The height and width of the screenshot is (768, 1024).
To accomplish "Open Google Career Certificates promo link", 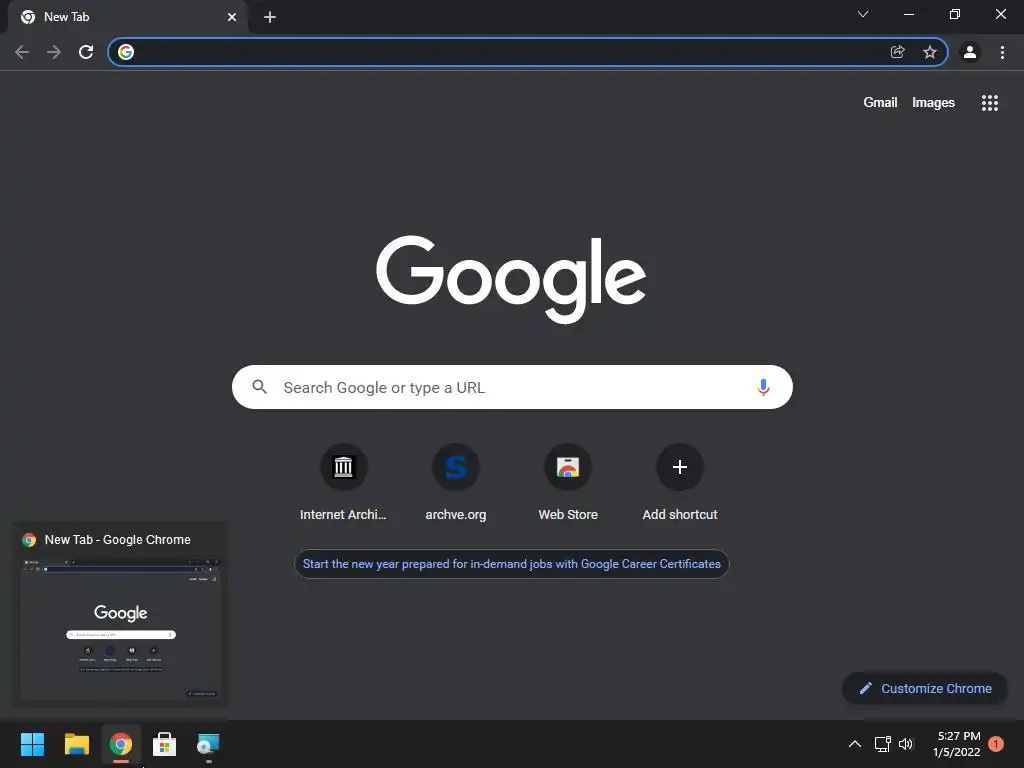I will tap(511, 564).
